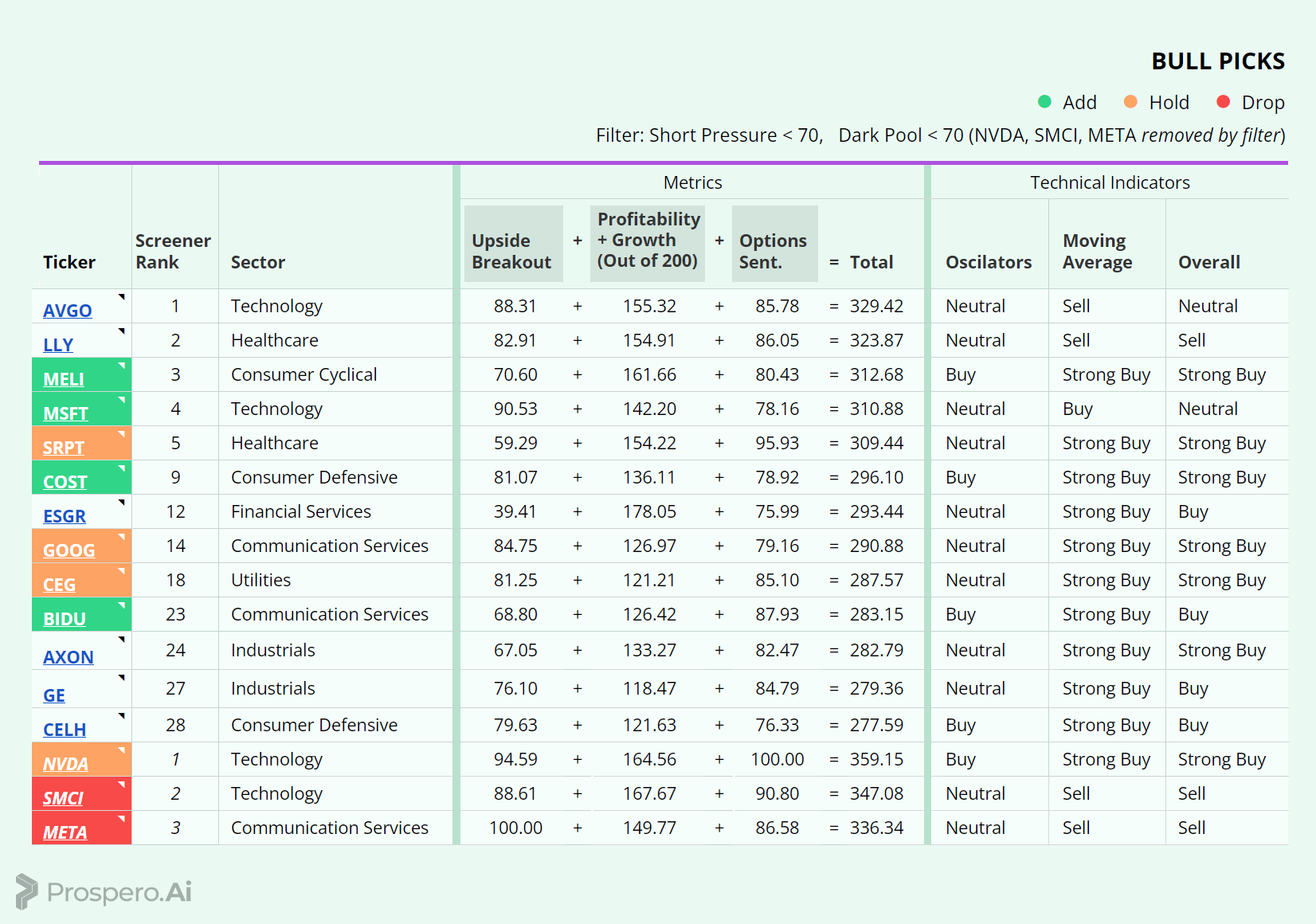The height and width of the screenshot is (924, 1316).
Task: Open the SMCI ticker link
Action: tap(63, 798)
